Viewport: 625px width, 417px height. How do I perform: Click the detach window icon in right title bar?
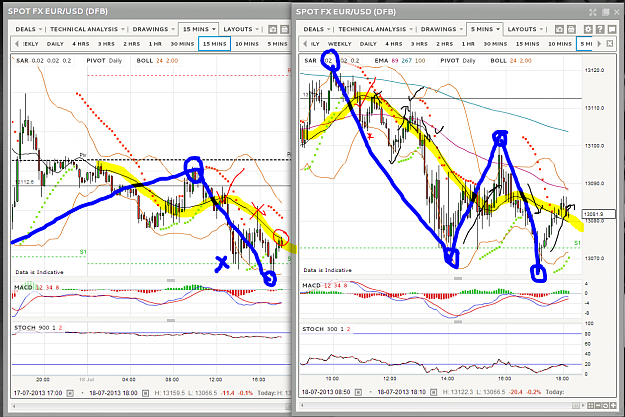coord(605,12)
